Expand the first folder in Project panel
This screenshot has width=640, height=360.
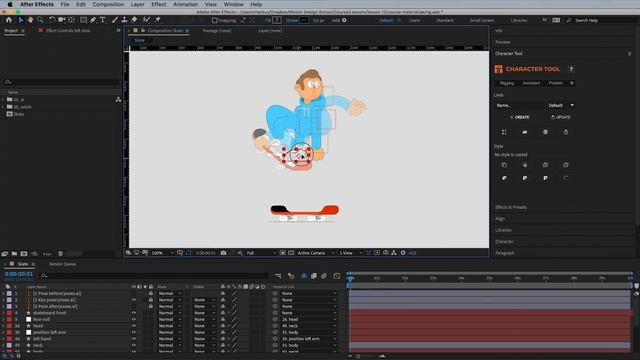tap(3, 99)
